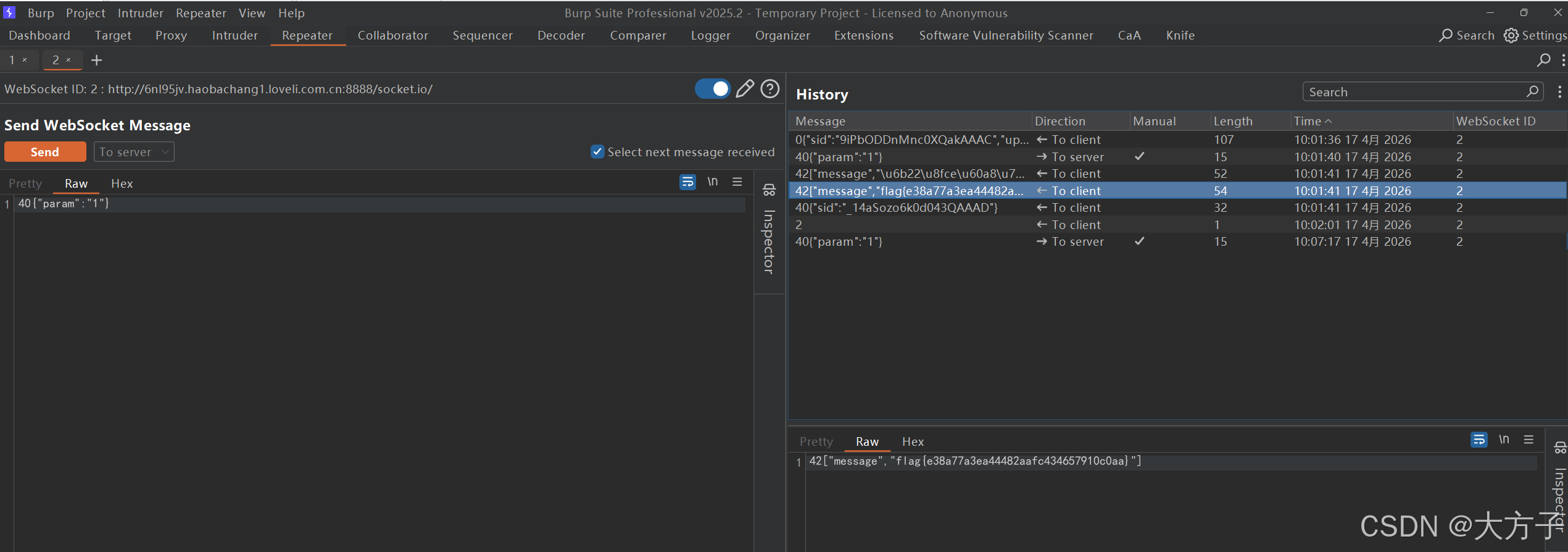
Task: Switch to the Decoder tab
Action: tap(561, 35)
